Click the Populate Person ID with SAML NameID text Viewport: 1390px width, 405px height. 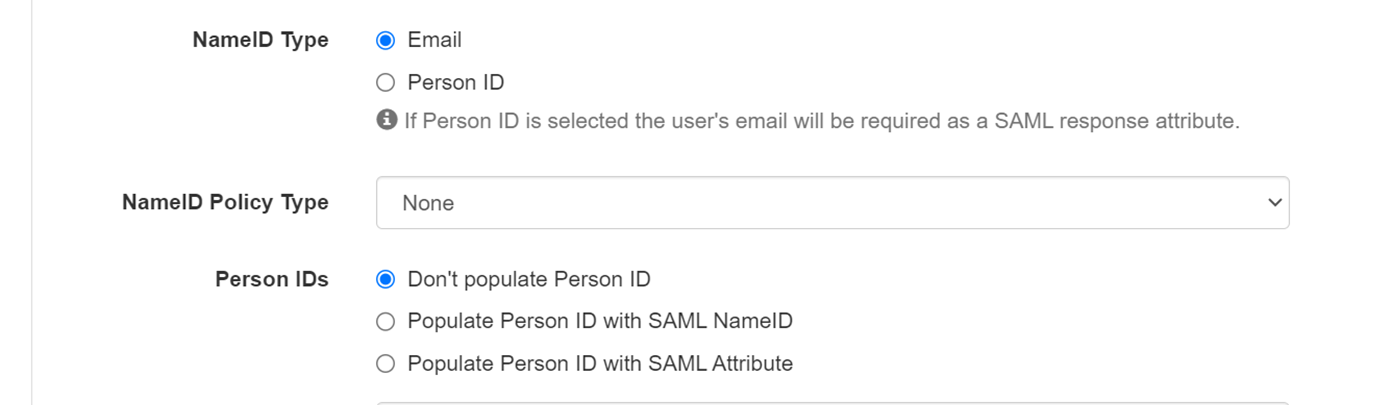pos(600,321)
